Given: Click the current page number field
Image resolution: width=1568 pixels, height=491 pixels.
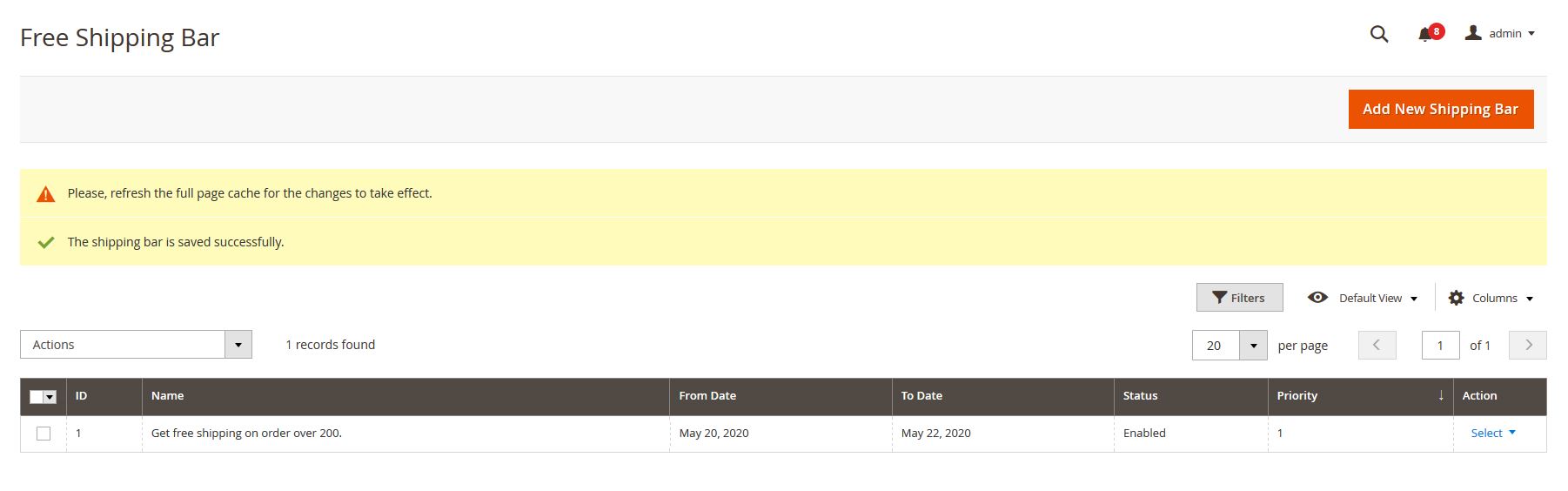Looking at the screenshot, I should (x=1440, y=346).
